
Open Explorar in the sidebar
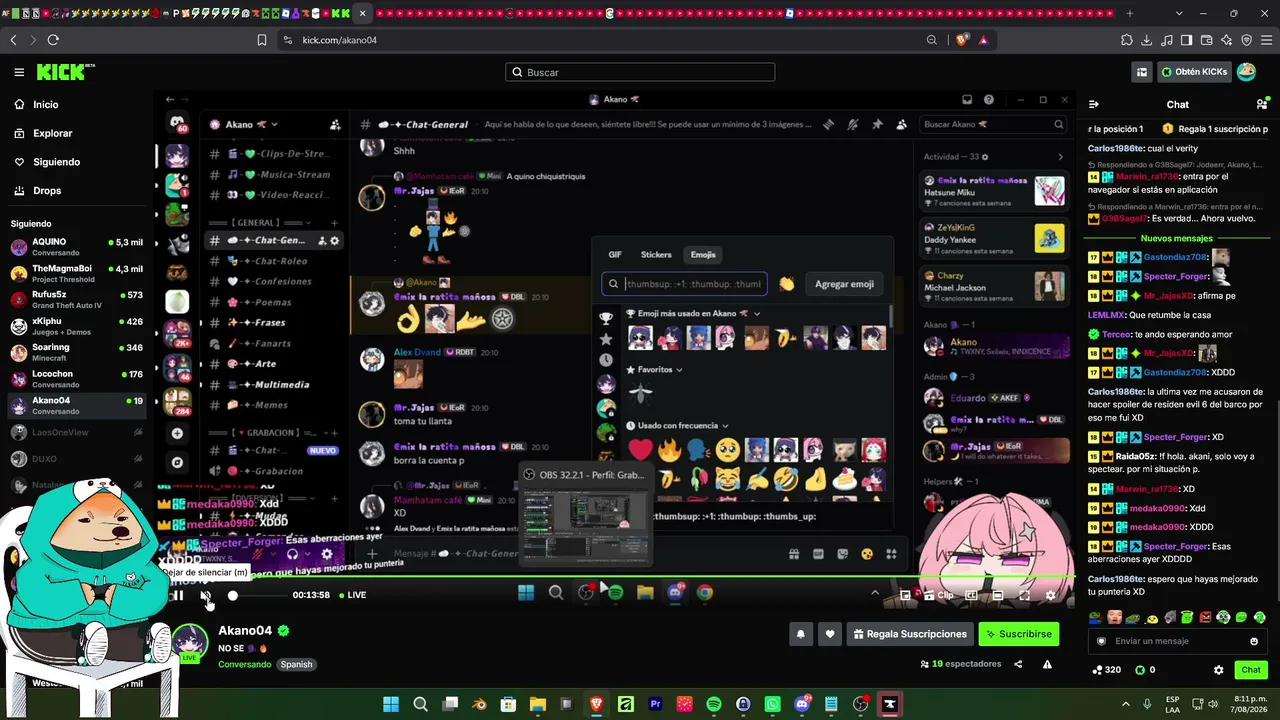77,133
